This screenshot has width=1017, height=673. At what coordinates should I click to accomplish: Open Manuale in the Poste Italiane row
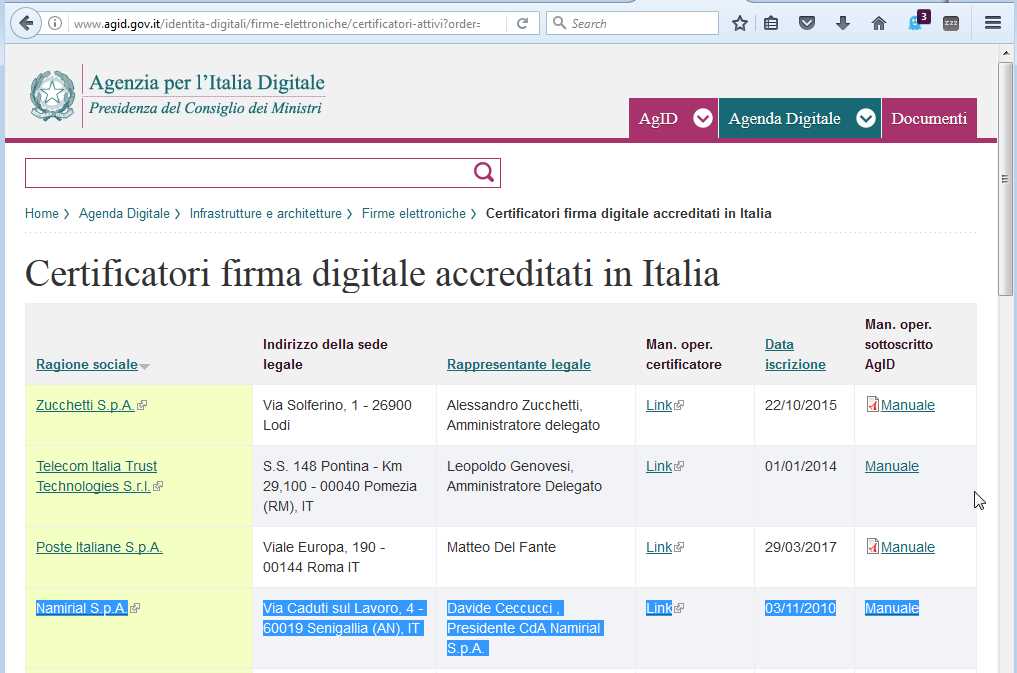[907, 547]
